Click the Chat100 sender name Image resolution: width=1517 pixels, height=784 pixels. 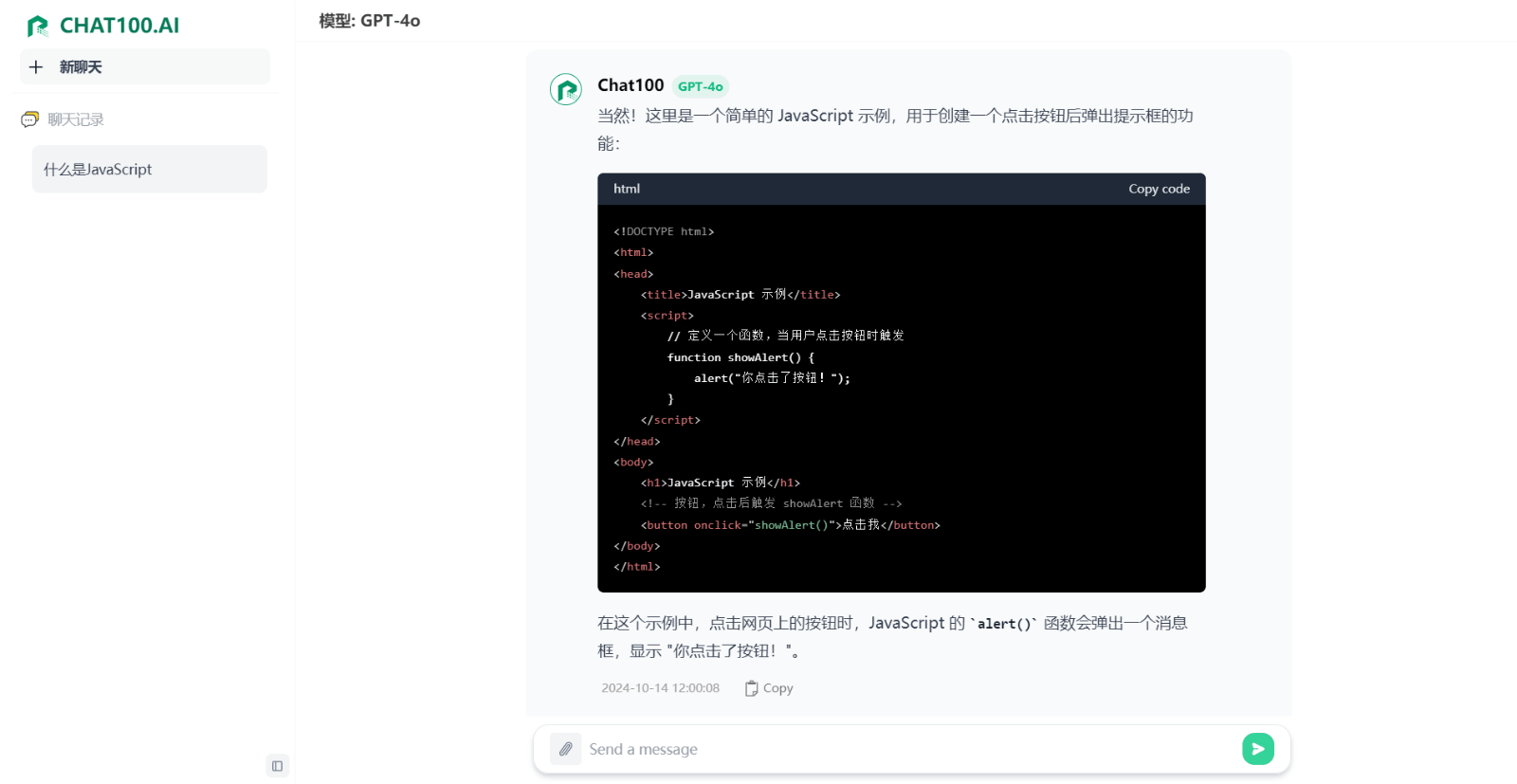631,85
